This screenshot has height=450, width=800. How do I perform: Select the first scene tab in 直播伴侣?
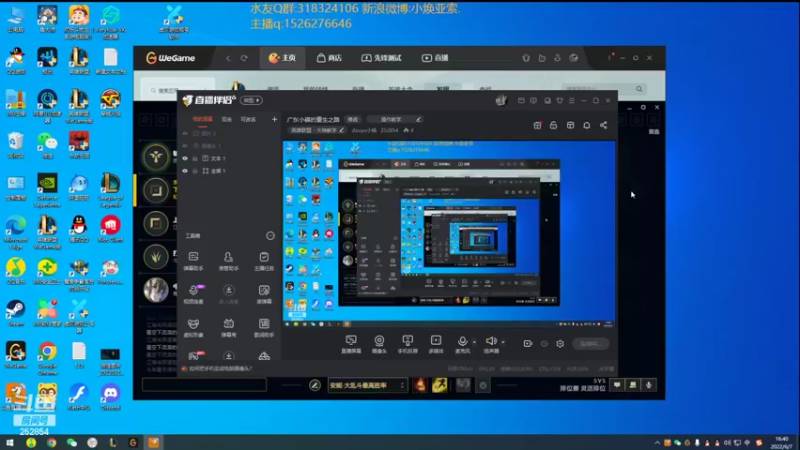203,119
